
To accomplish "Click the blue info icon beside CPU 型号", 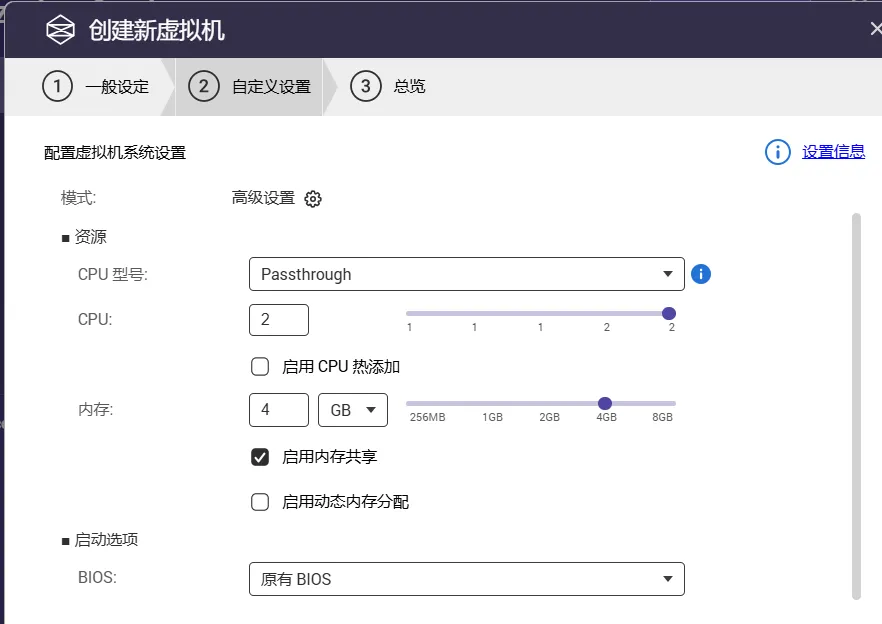I will tap(700, 274).
